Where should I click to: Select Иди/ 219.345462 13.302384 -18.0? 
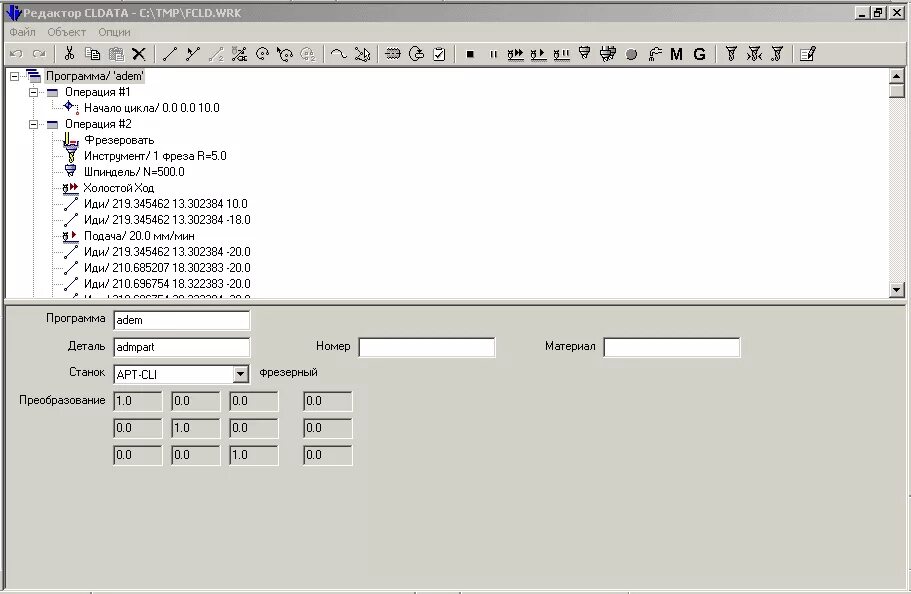coord(167,220)
